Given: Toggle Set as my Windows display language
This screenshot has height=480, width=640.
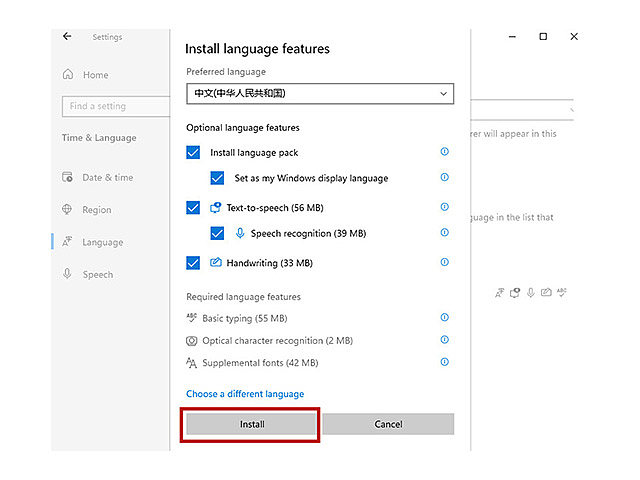Looking at the screenshot, I should pos(217,178).
